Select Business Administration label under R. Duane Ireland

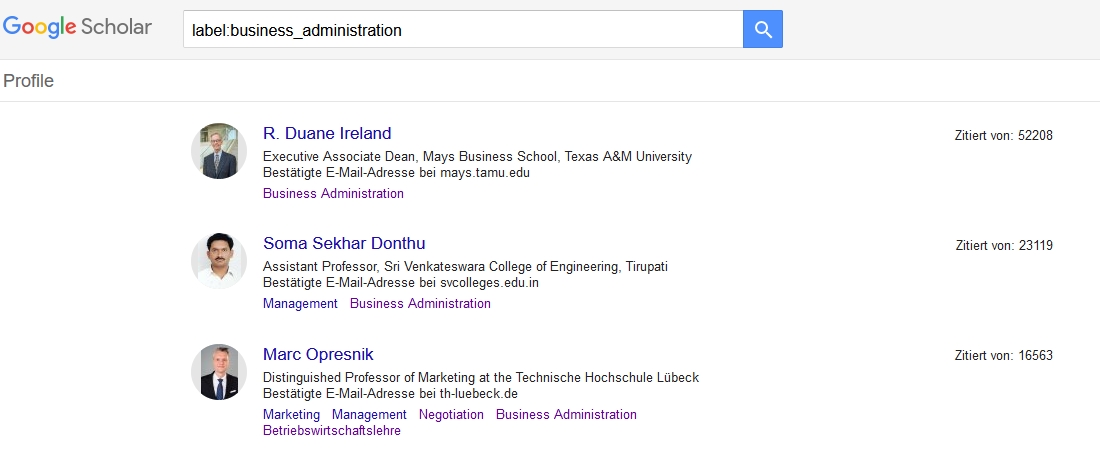point(333,194)
